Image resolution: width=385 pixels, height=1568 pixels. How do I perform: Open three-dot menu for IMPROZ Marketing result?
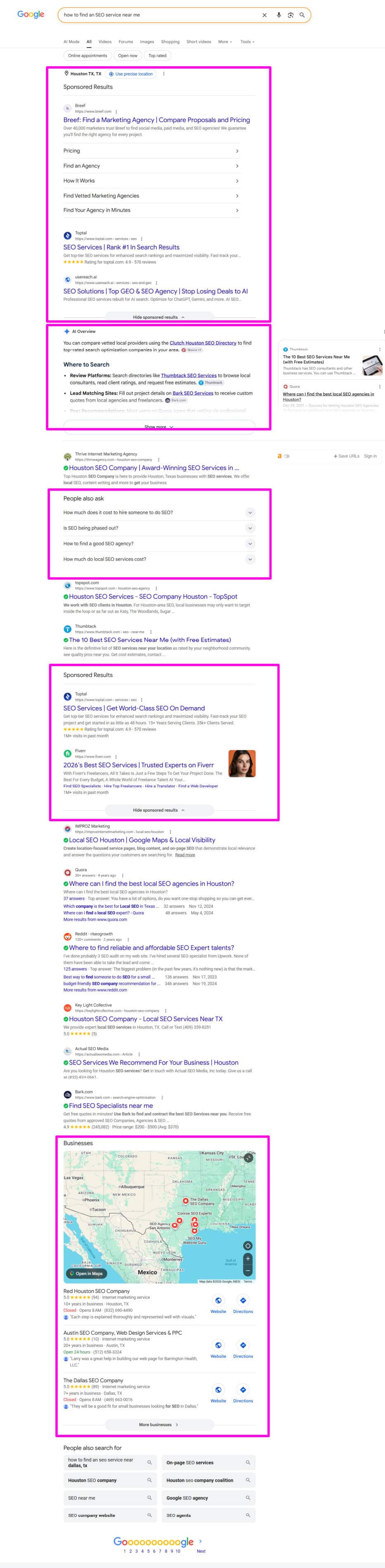point(170,831)
